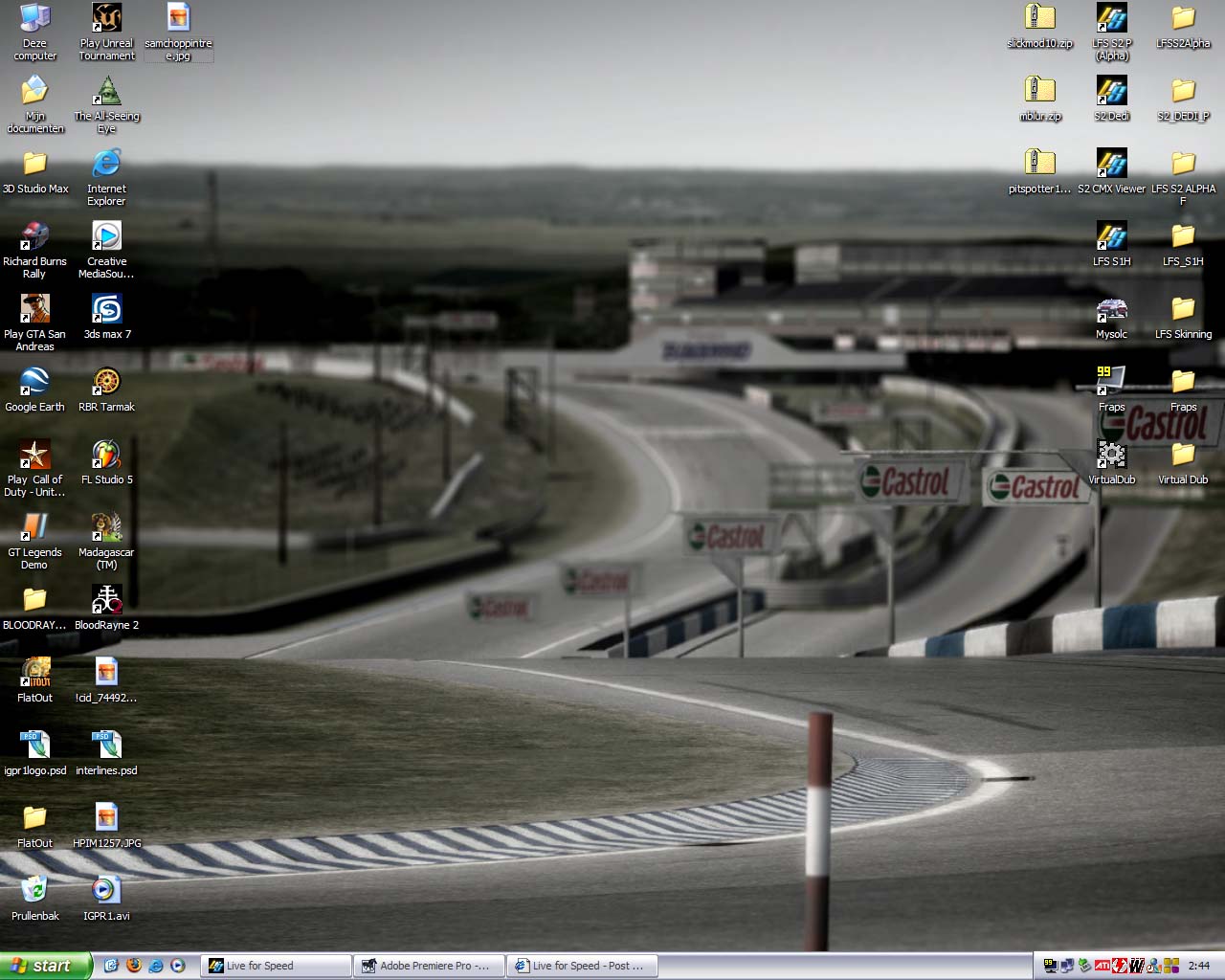1225x980 pixels.
Task: Select the pitspotter1 zip archive
Action: click(1039, 171)
